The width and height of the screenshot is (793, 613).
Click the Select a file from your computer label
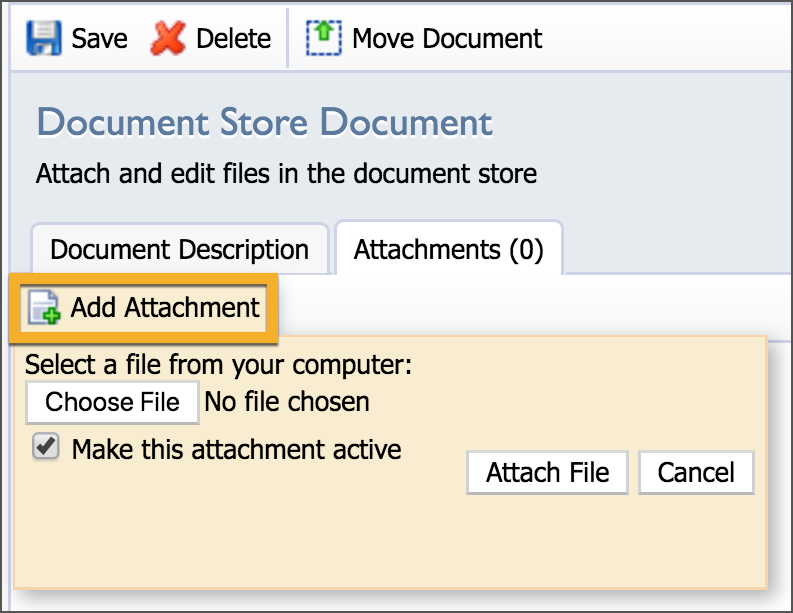tap(218, 365)
